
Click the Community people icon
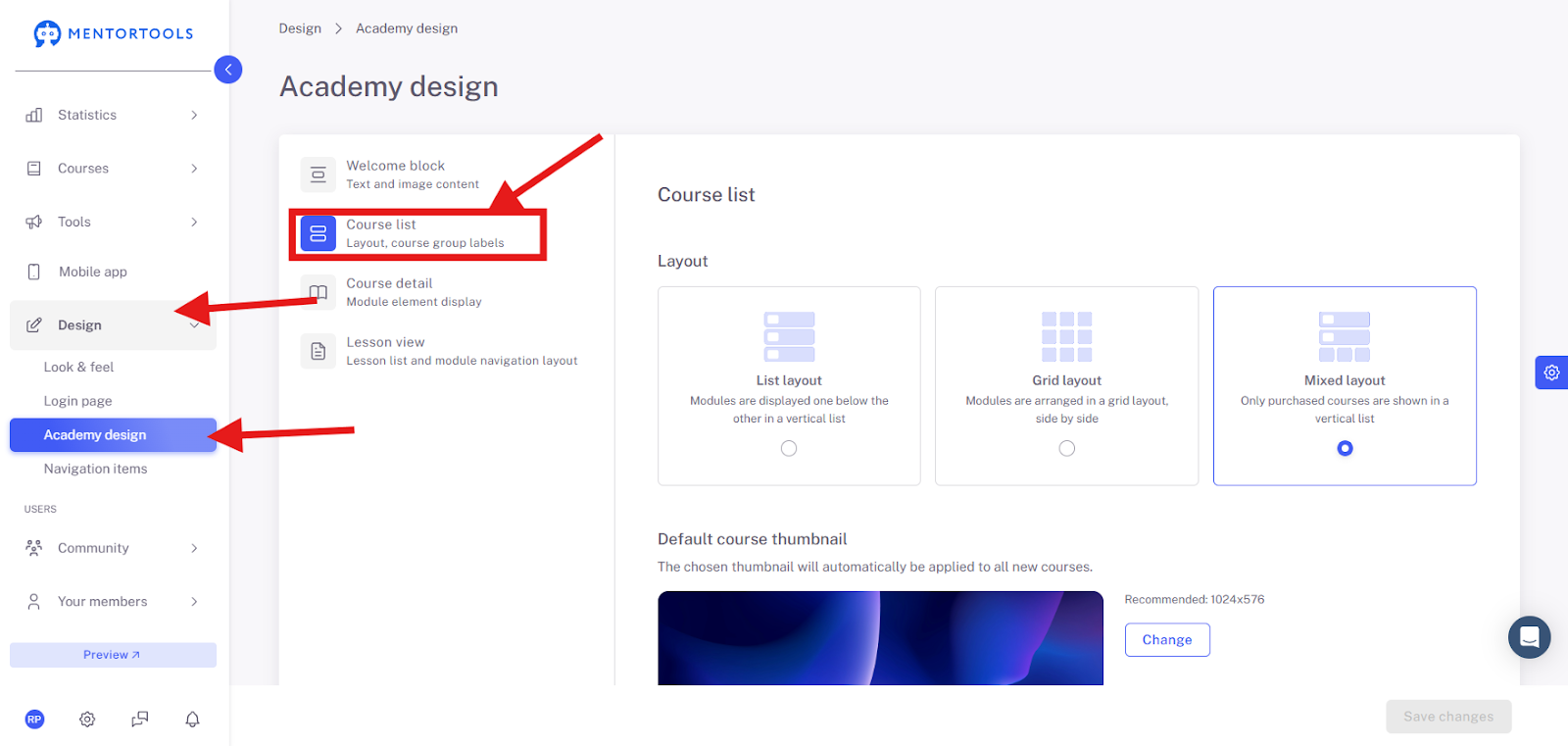click(34, 548)
